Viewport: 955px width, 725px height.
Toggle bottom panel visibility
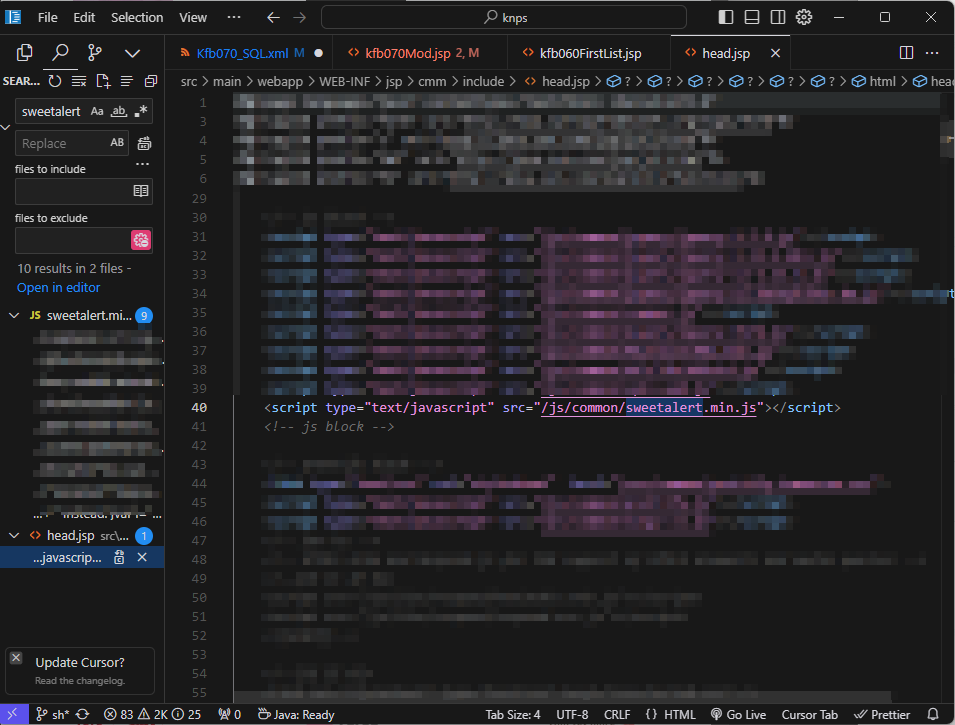[752, 17]
